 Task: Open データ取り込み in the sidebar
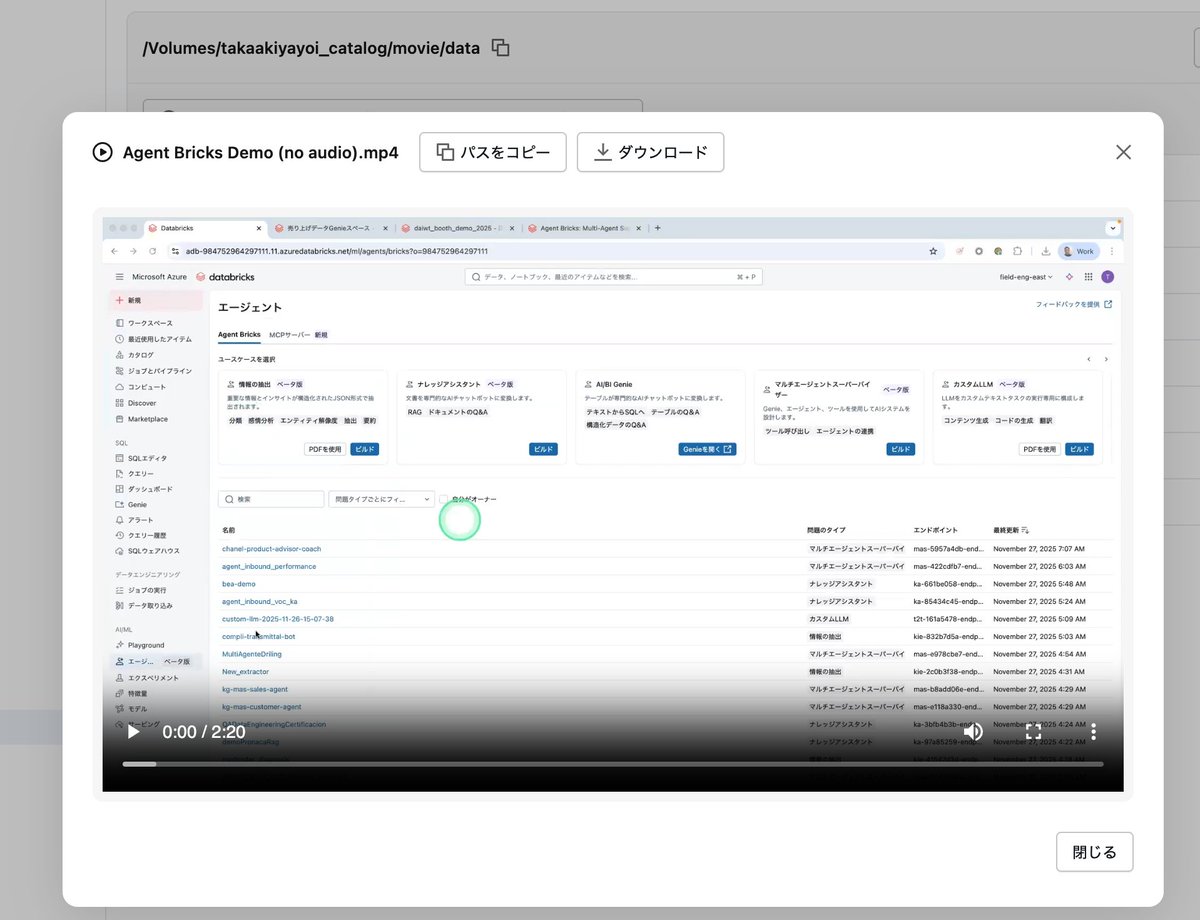[144, 606]
